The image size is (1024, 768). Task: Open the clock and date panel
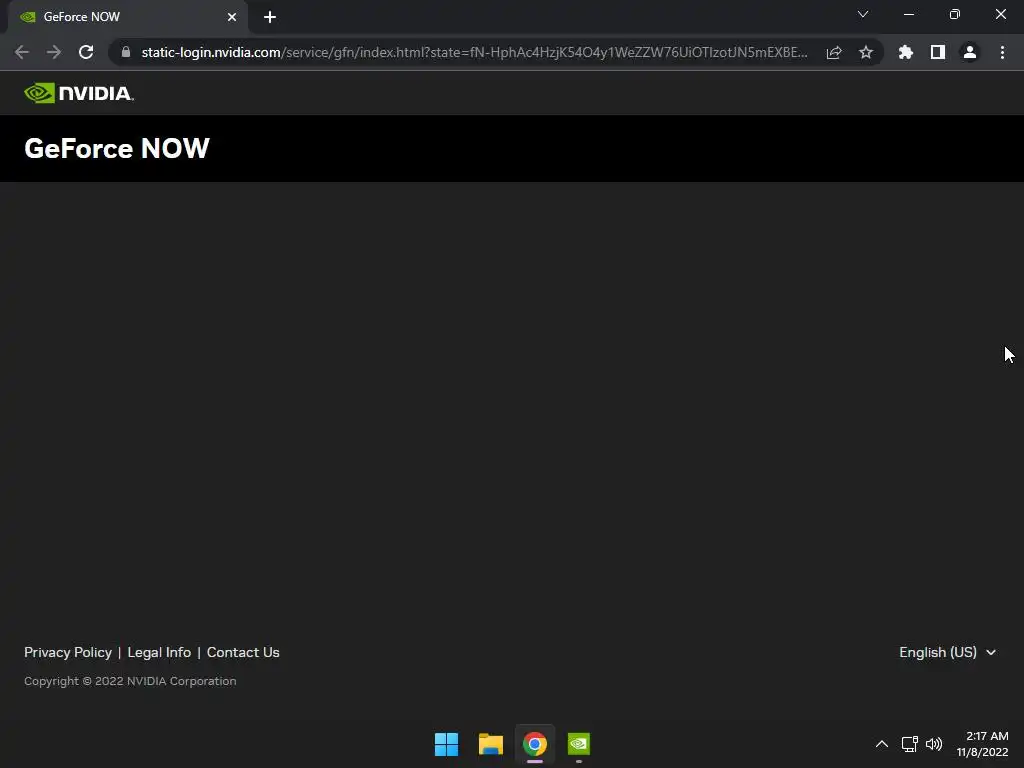(x=983, y=744)
